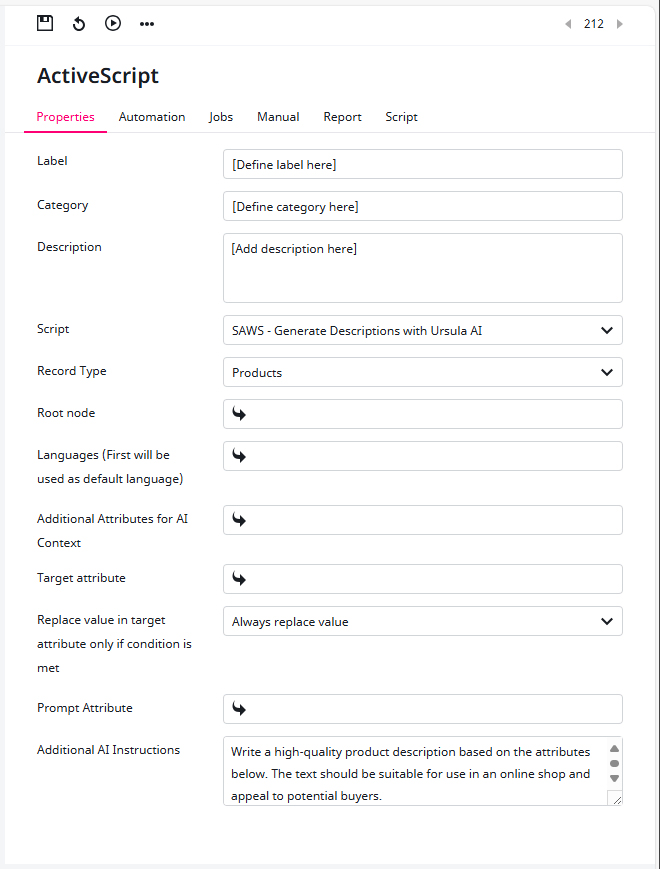Click the Additional Attributes for AI Context field
Viewport: 660px width, 869px height.
coord(423,520)
